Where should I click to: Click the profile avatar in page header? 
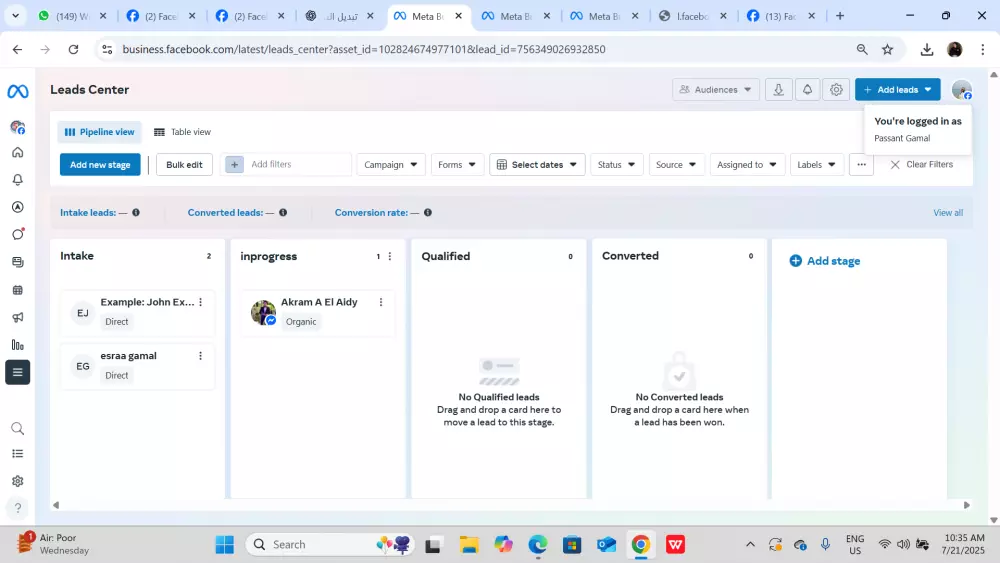coord(962,90)
